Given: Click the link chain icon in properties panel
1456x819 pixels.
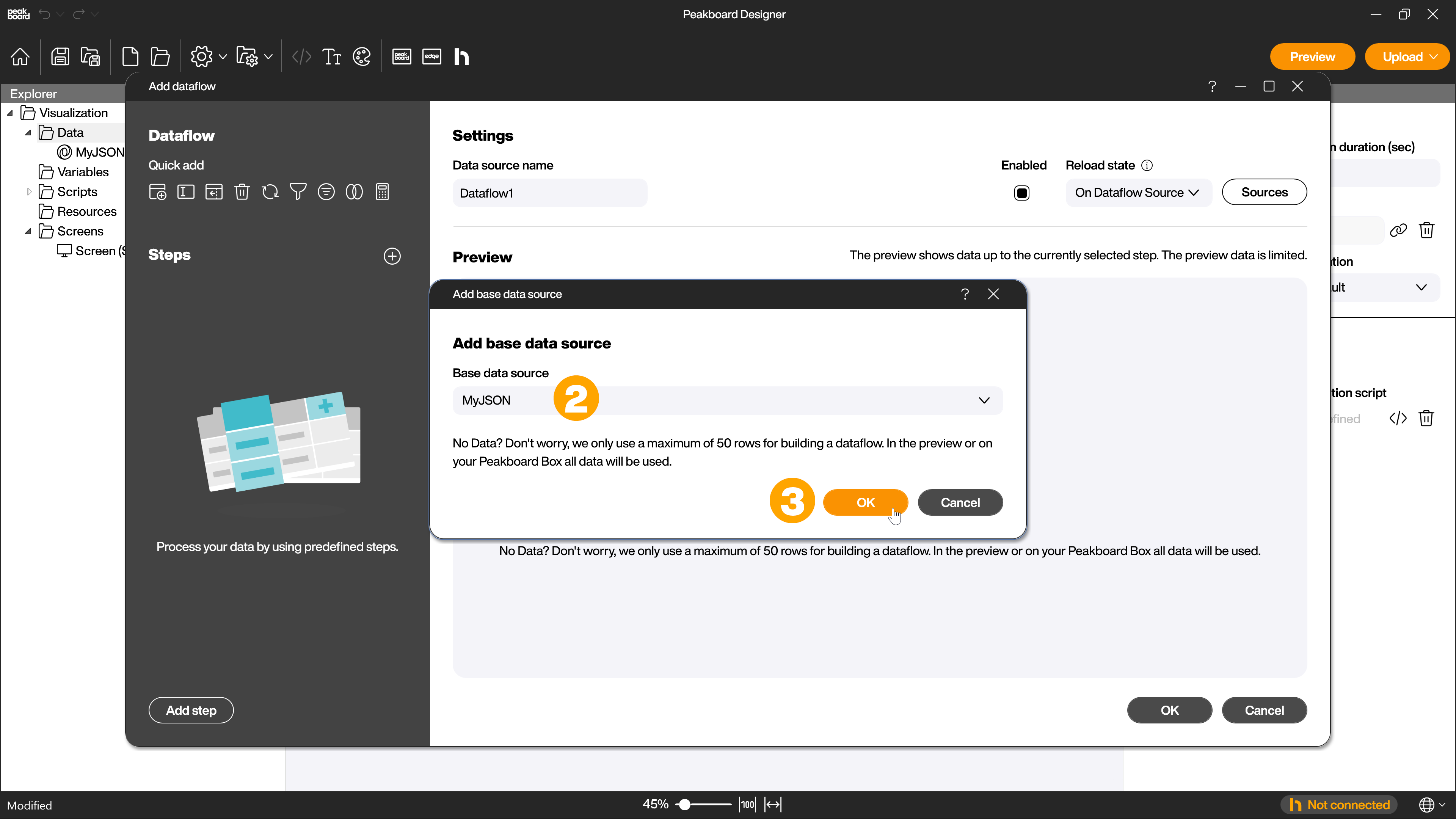Looking at the screenshot, I should coord(1398,230).
